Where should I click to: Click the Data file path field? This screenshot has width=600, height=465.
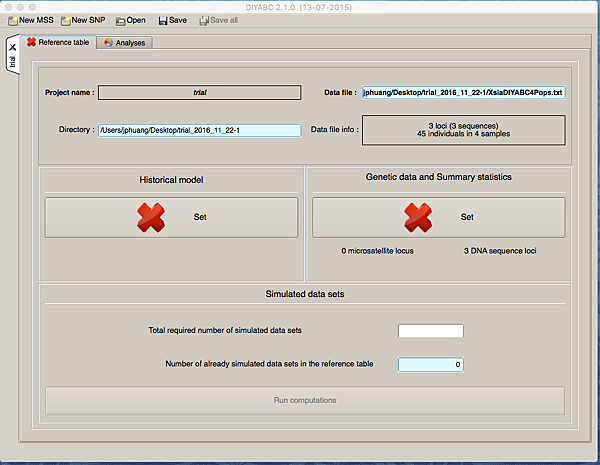click(463, 92)
